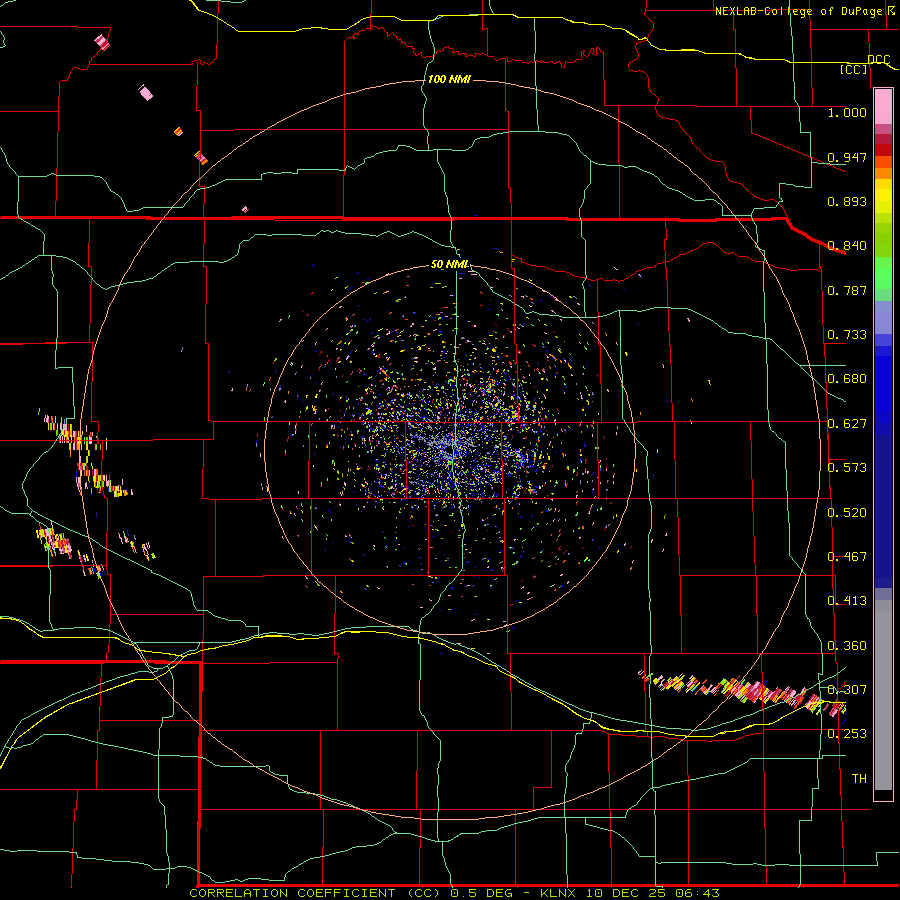This screenshot has width=900, height=900.
Task: Select the 0.680 color scale value
Action: point(847,379)
